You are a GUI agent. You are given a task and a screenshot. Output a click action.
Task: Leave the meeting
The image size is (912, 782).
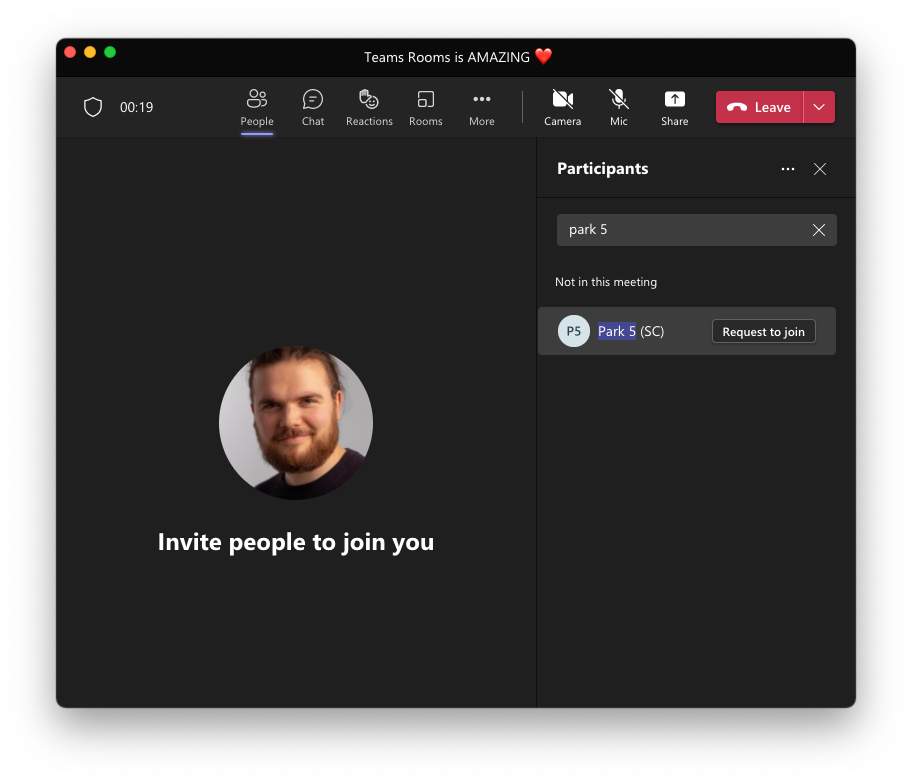click(x=759, y=107)
